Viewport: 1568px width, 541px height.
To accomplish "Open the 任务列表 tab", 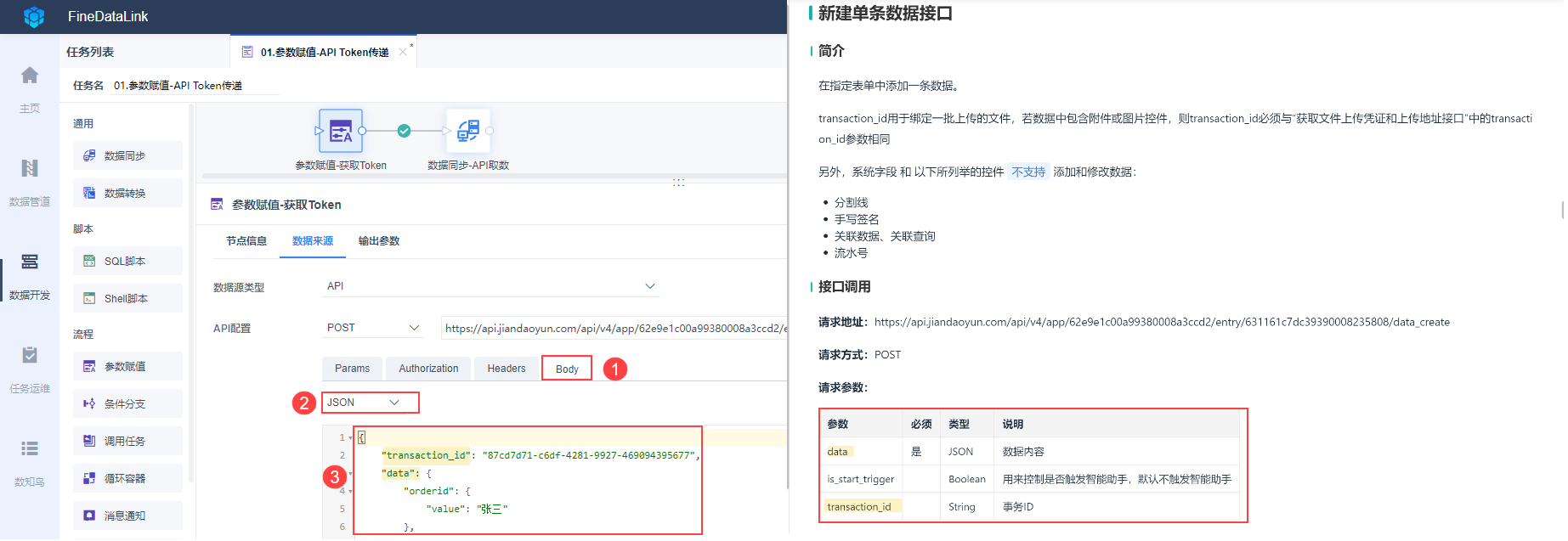I will pyautogui.click(x=90, y=52).
